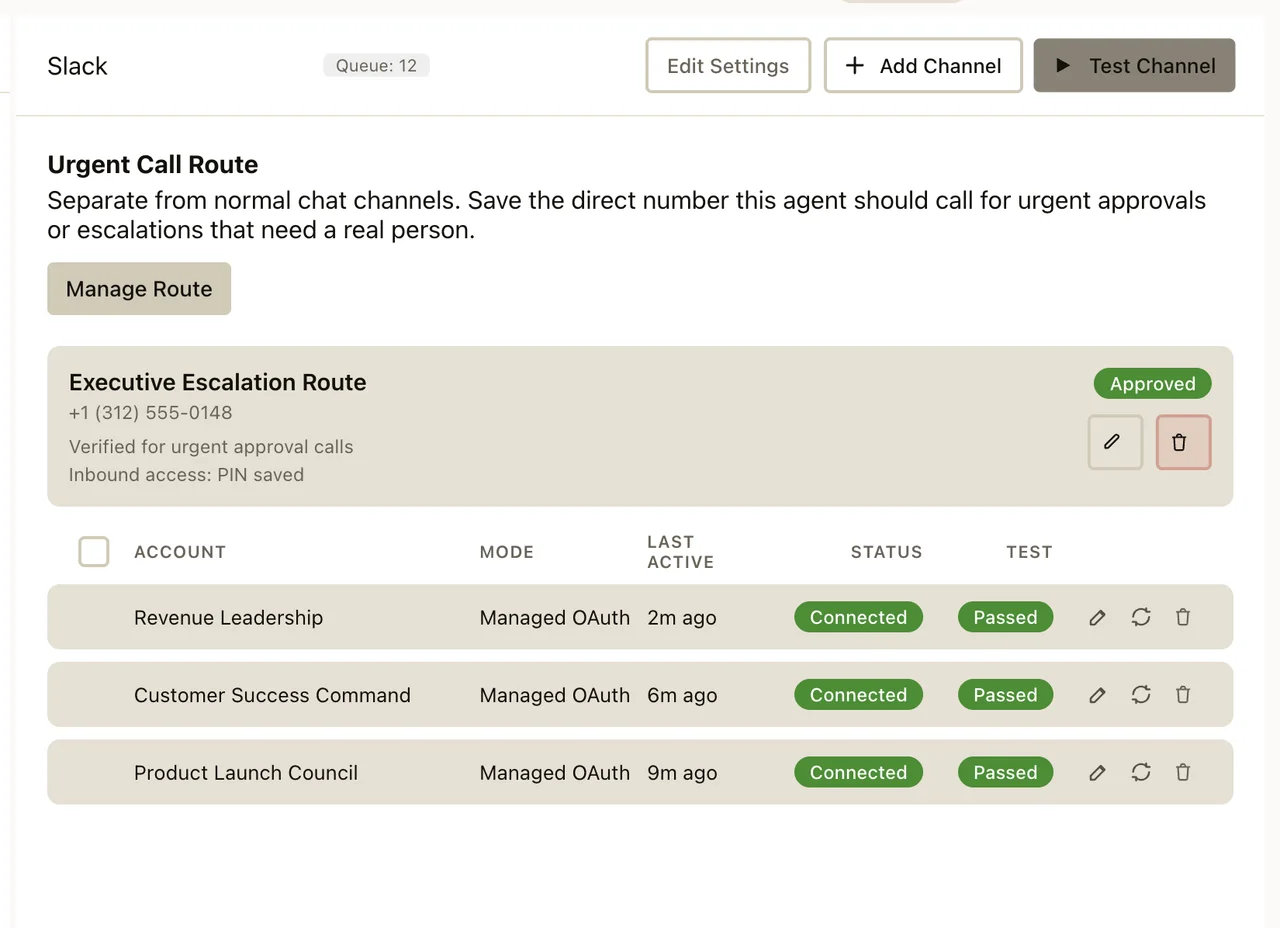Click the Slack heading

(77, 66)
